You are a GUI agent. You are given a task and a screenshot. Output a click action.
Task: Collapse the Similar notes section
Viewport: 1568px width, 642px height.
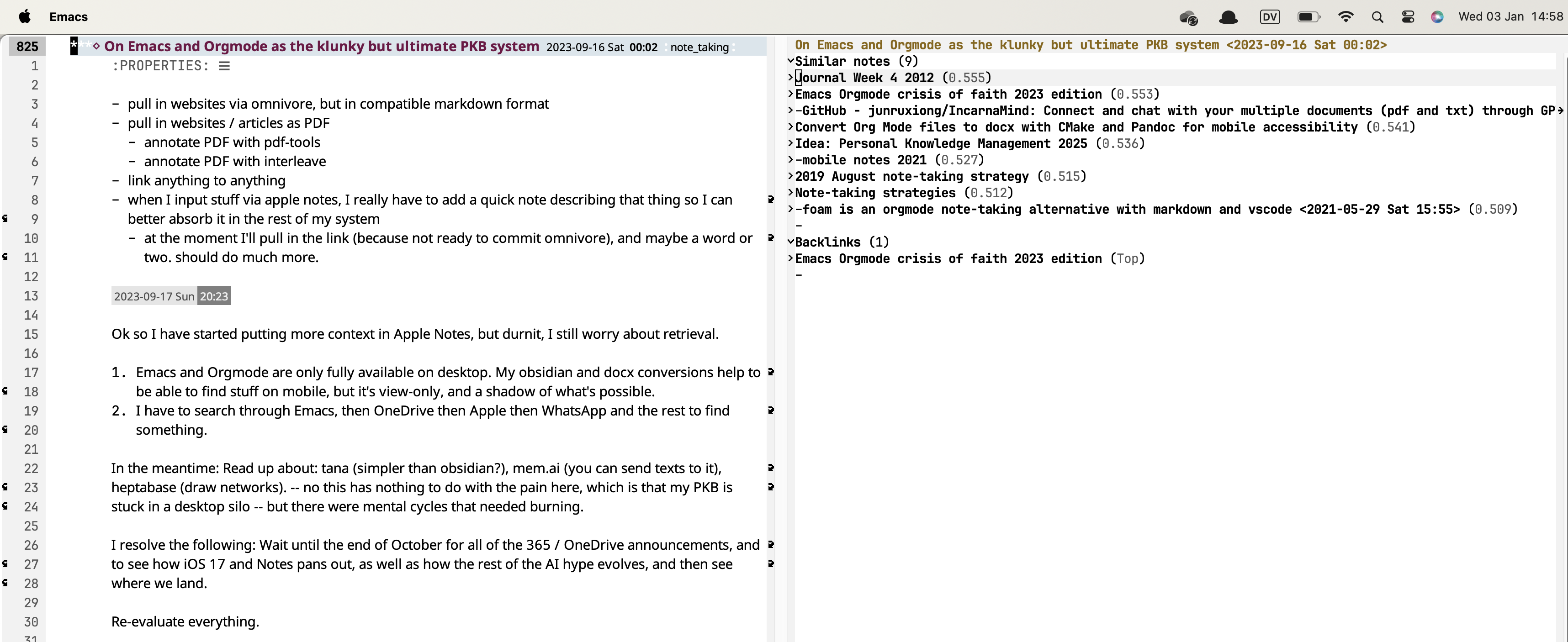(790, 61)
